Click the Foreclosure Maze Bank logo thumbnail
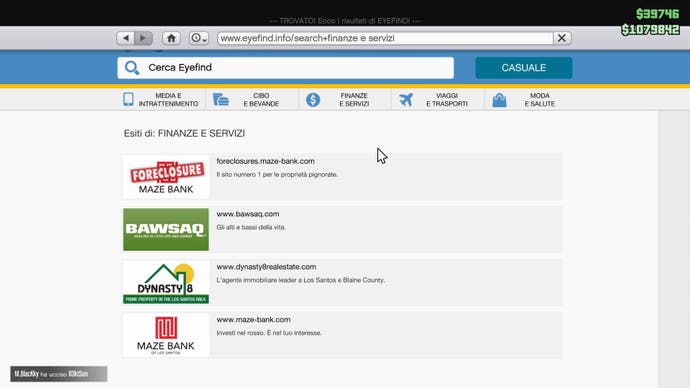Screen dimensions: 690x388 pyautogui.click(x=166, y=177)
